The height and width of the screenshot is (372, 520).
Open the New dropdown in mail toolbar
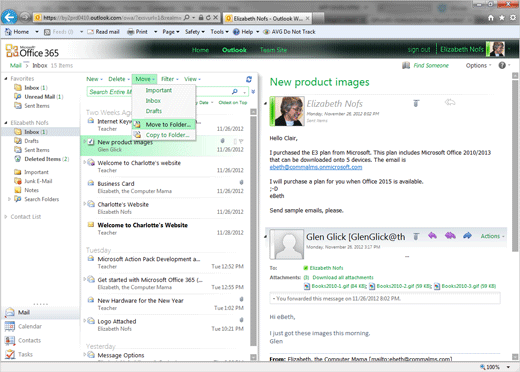(94, 79)
